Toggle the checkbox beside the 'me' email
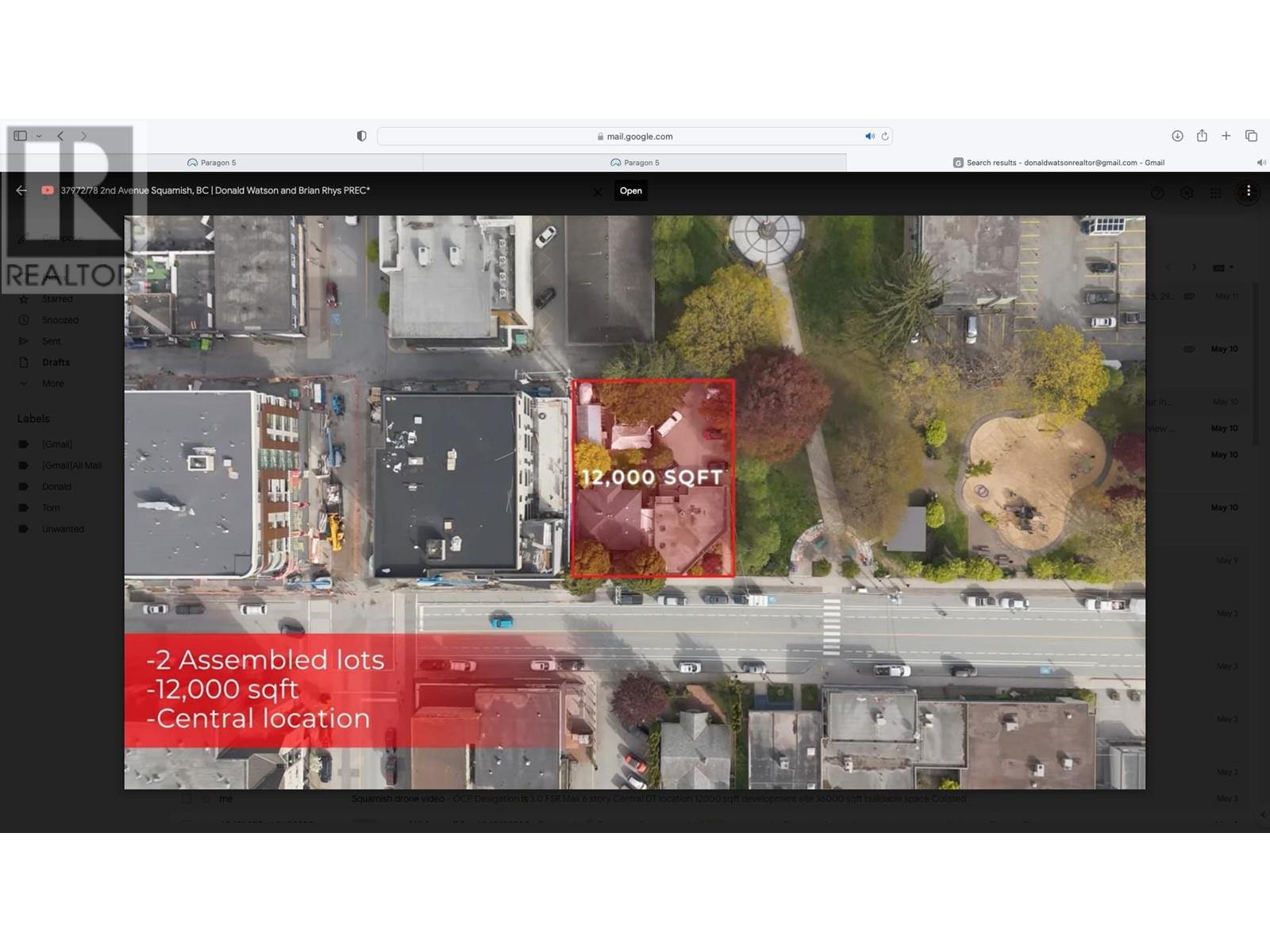Image resolution: width=1270 pixels, height=952 pixels. (x=186, y=798)
